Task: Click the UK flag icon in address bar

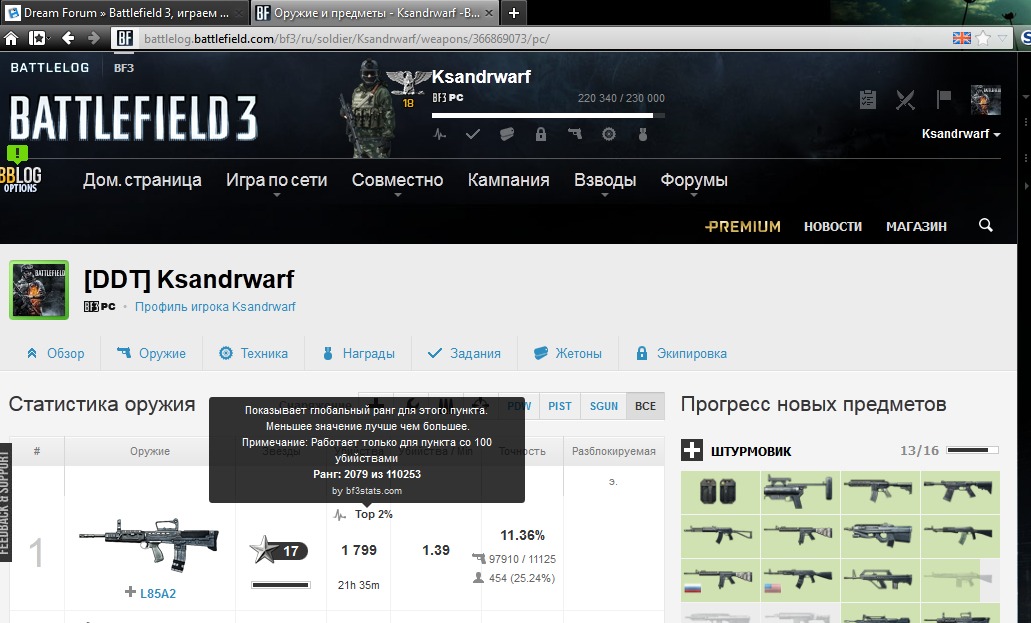Action: [x=961, y=38]
